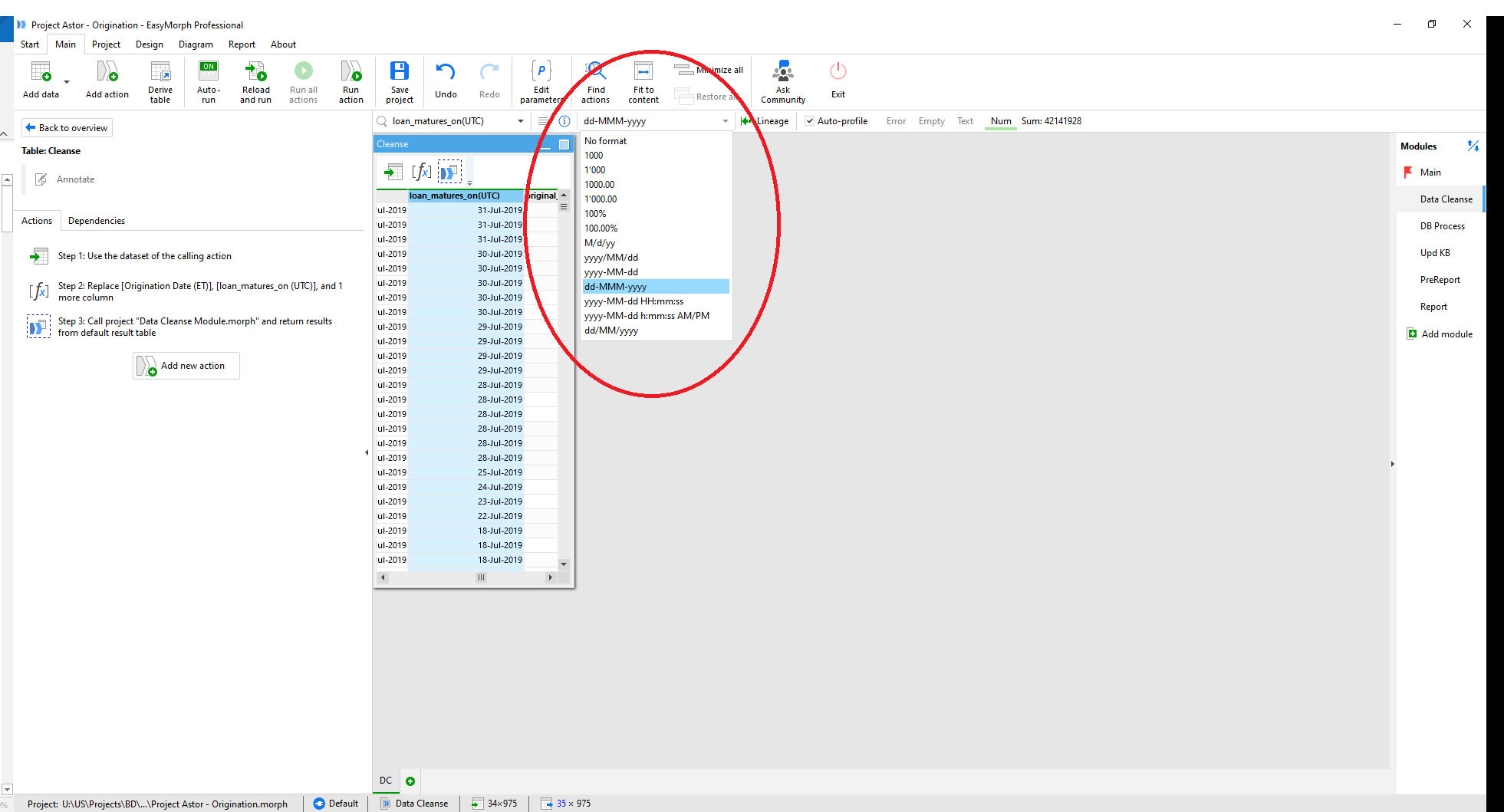Run all actions in the project
The height and width of the screenshot is (812, 1504).
303,81
